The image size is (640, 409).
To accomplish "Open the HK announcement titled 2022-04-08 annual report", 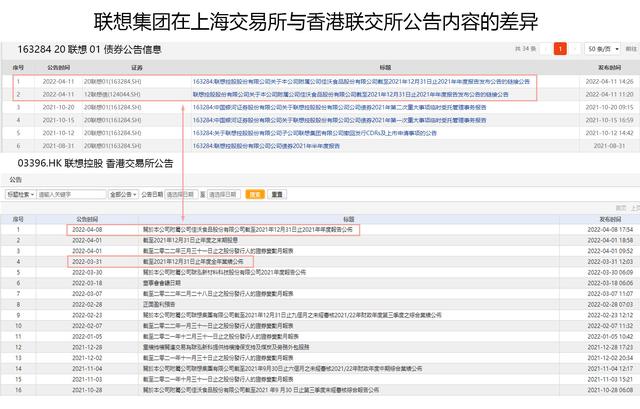I will [x=247, y=229].
